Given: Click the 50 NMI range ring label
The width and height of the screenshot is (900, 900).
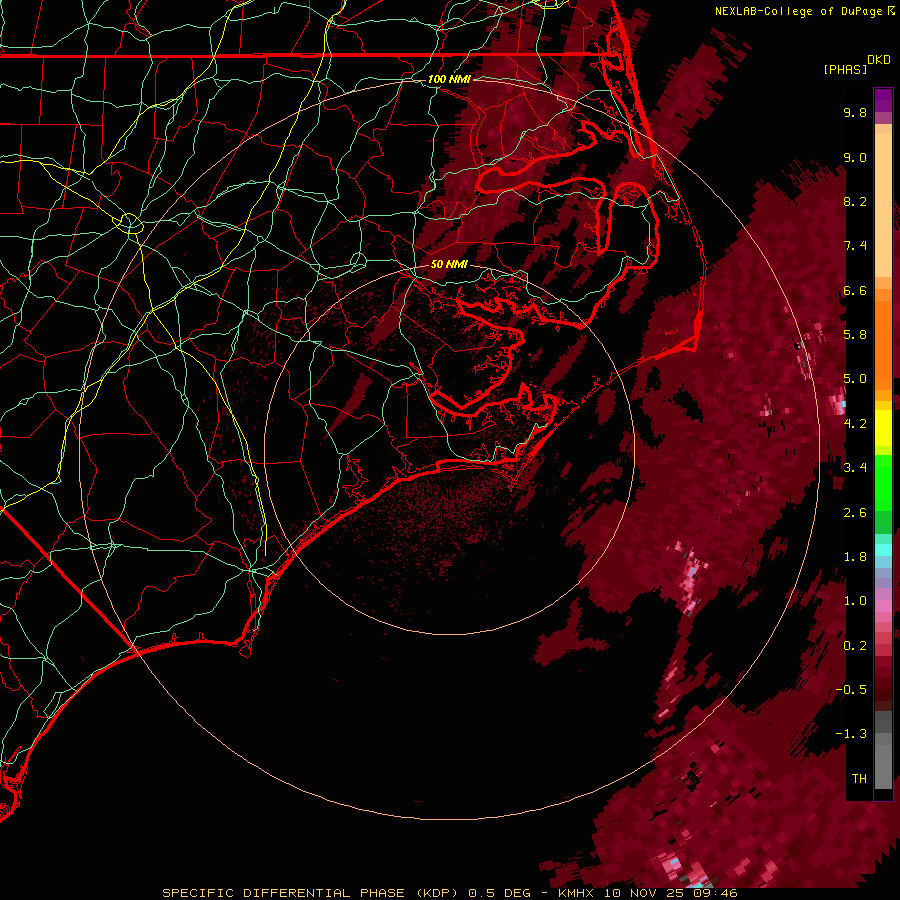Looking at the screenshot, I should (x=449, y=264).
